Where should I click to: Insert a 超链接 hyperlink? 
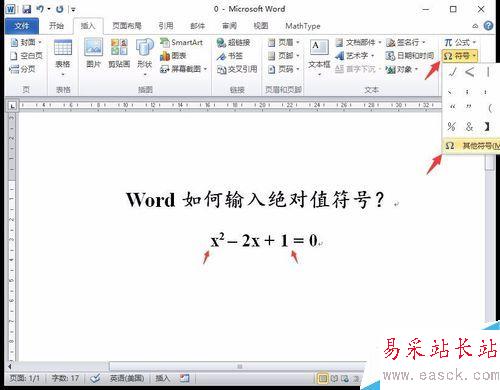(233, 42)
